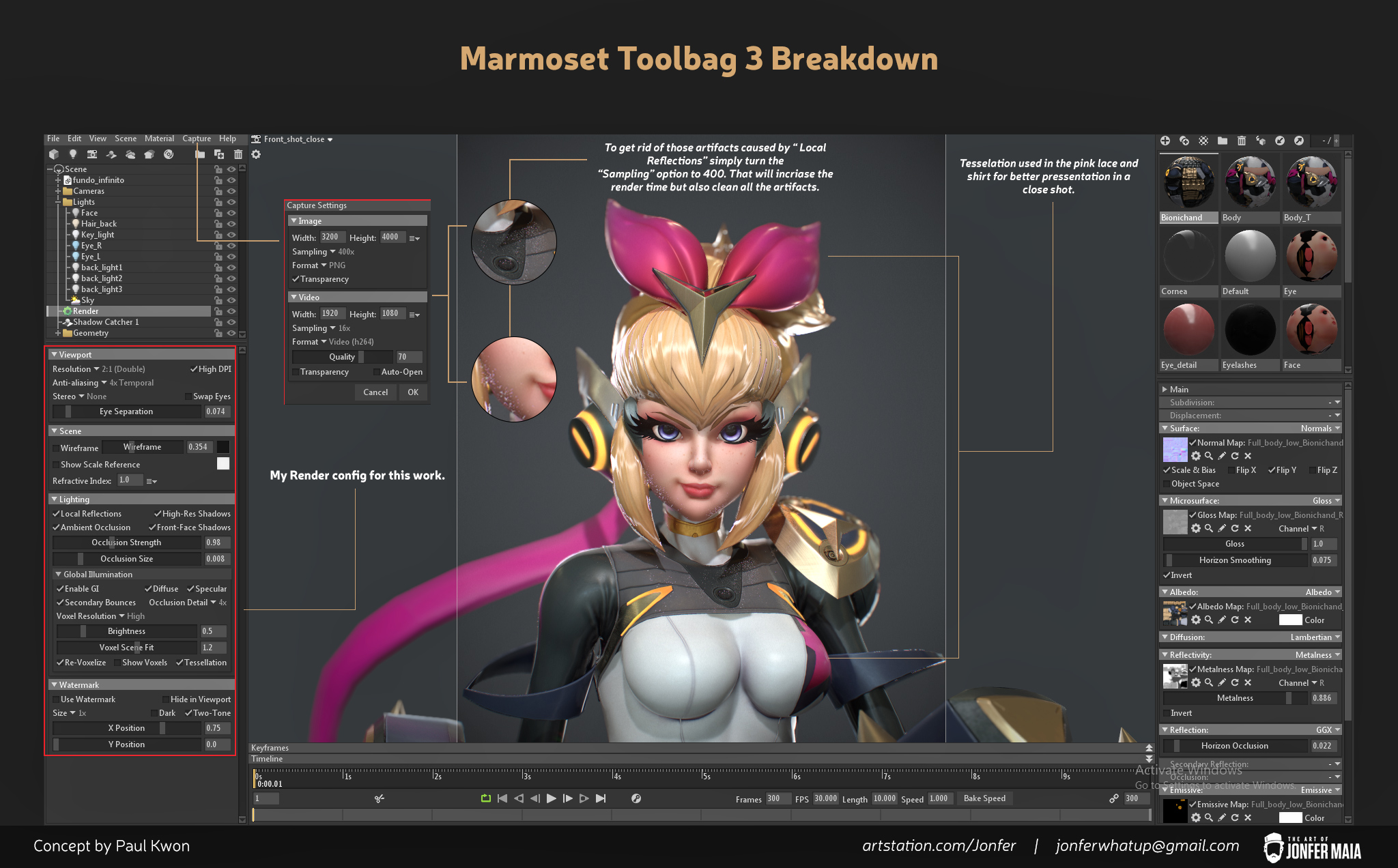Jump to the last frame of the timeline
The width and height of the screenshot is (1398, 868).
(x=601, y=798)
